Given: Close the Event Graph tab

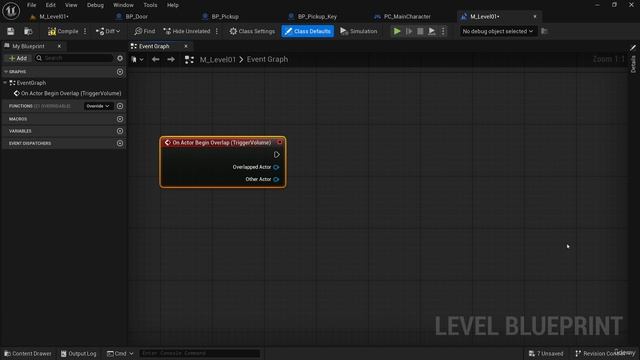Looking at the screenshot, I should click(186, 46).
